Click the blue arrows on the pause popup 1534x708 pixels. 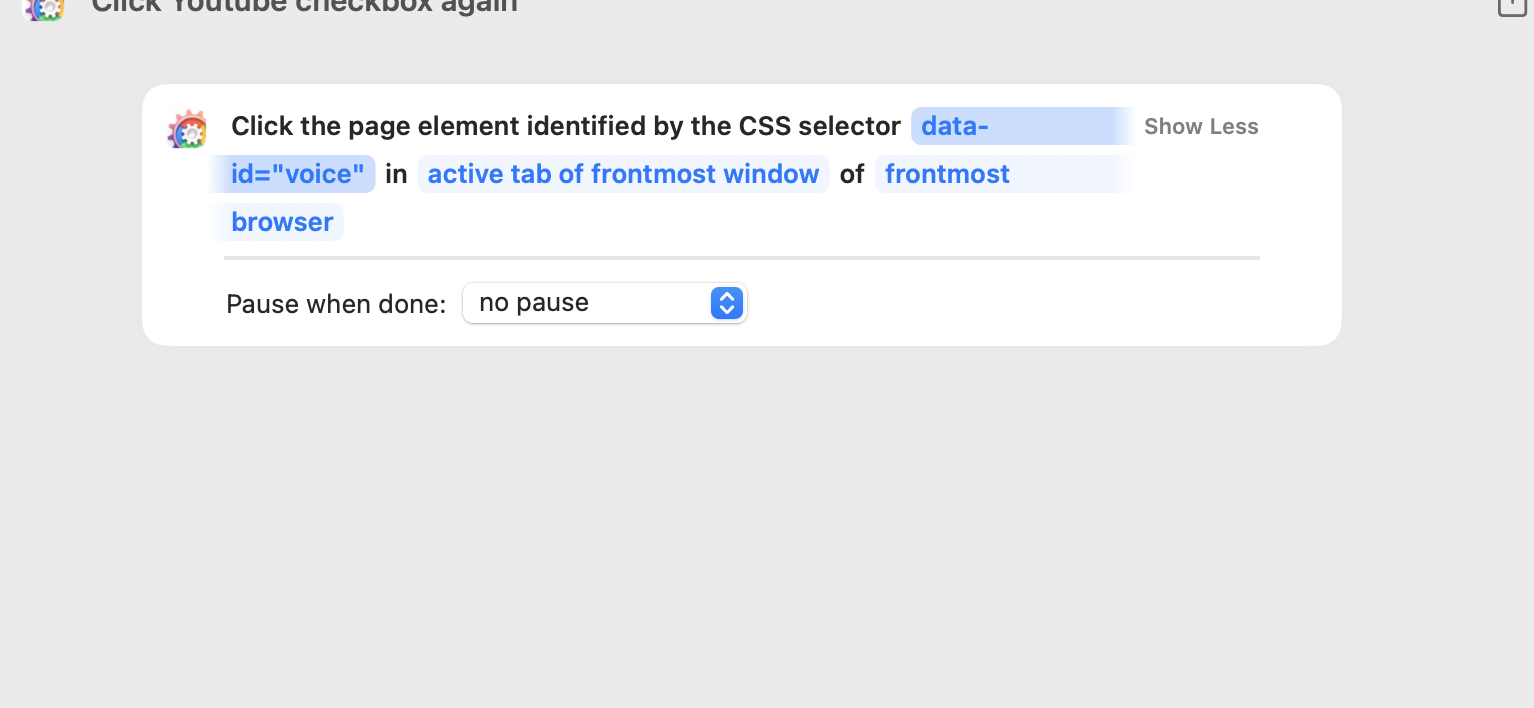point(727,303)
